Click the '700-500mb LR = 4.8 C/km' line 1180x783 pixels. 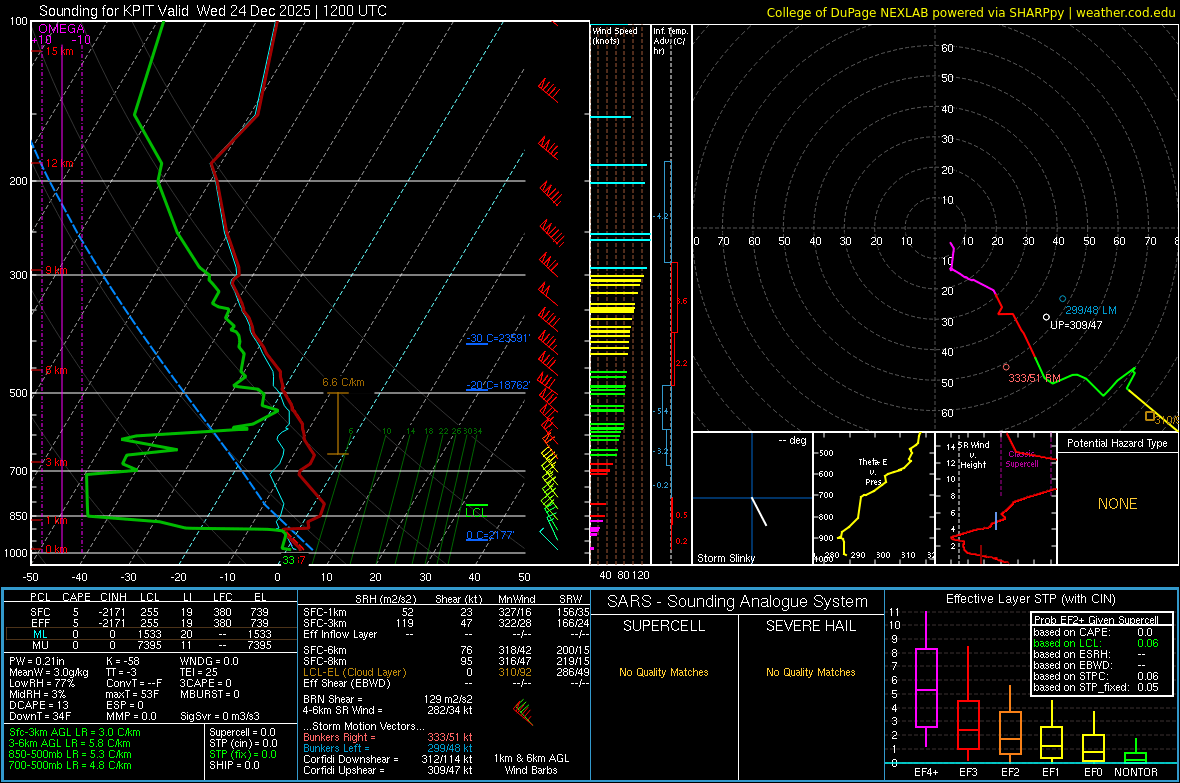click(x=70, y=765)
